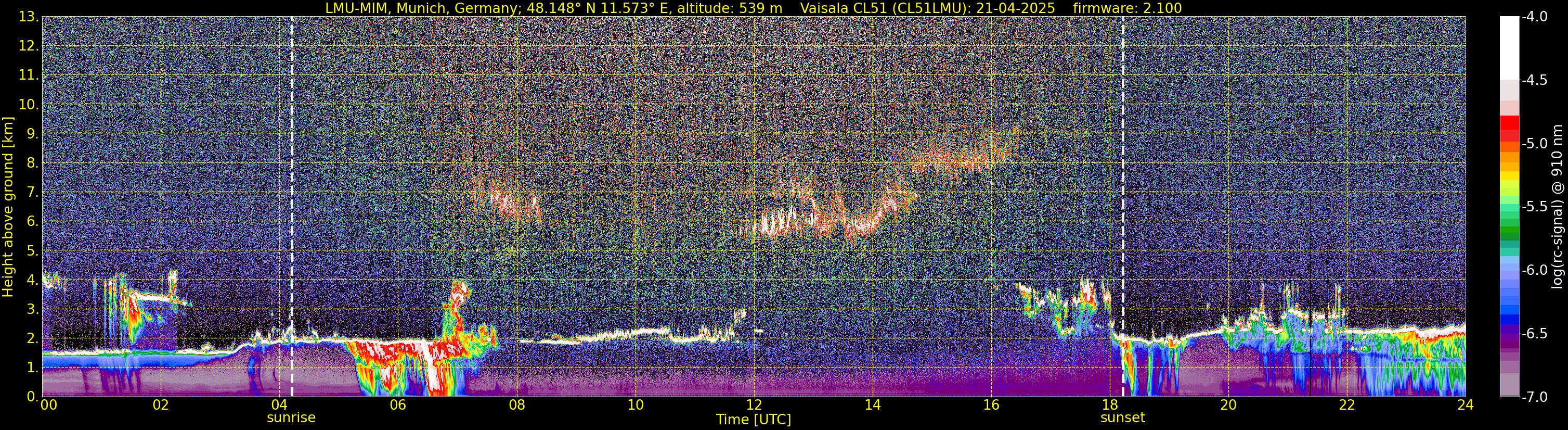Click the colorbar tick label '-4.0'
The image size is (1568, 430).
coord(1534,17)
